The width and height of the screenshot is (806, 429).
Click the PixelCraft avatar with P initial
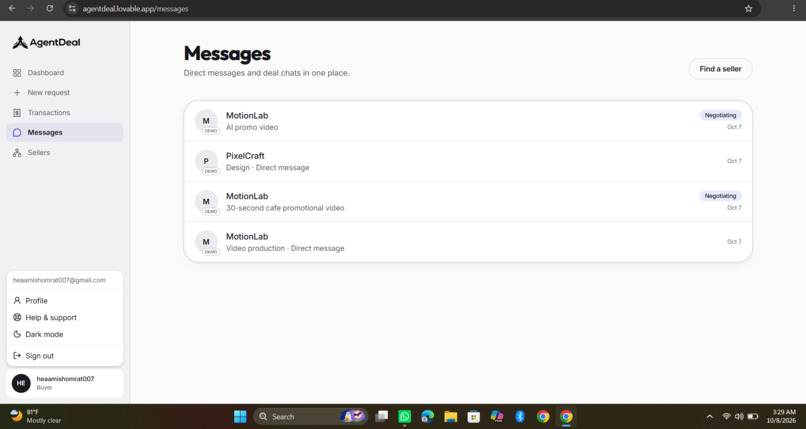(x=206, y=161)
